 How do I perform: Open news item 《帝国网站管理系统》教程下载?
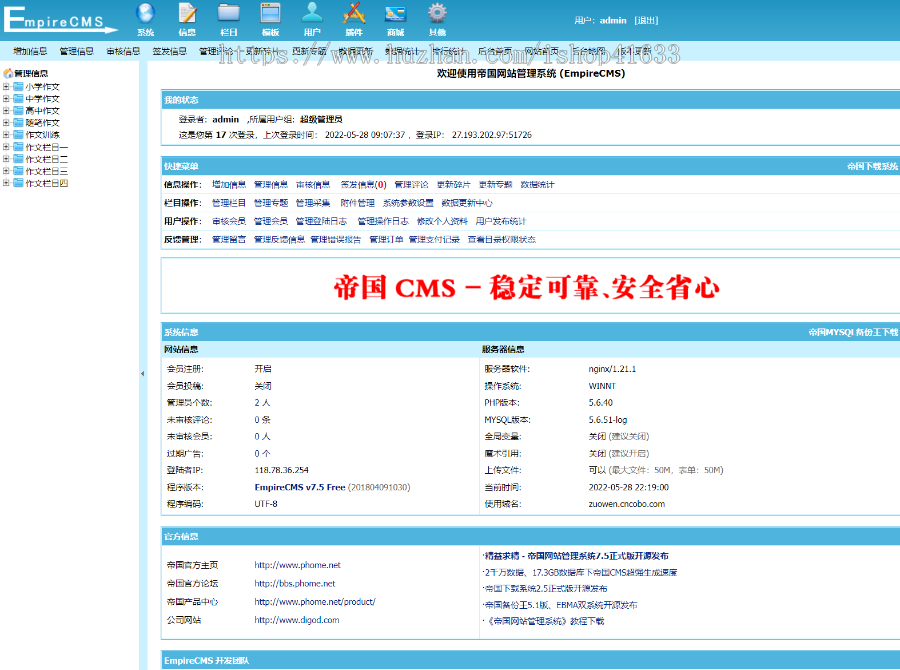545,622
